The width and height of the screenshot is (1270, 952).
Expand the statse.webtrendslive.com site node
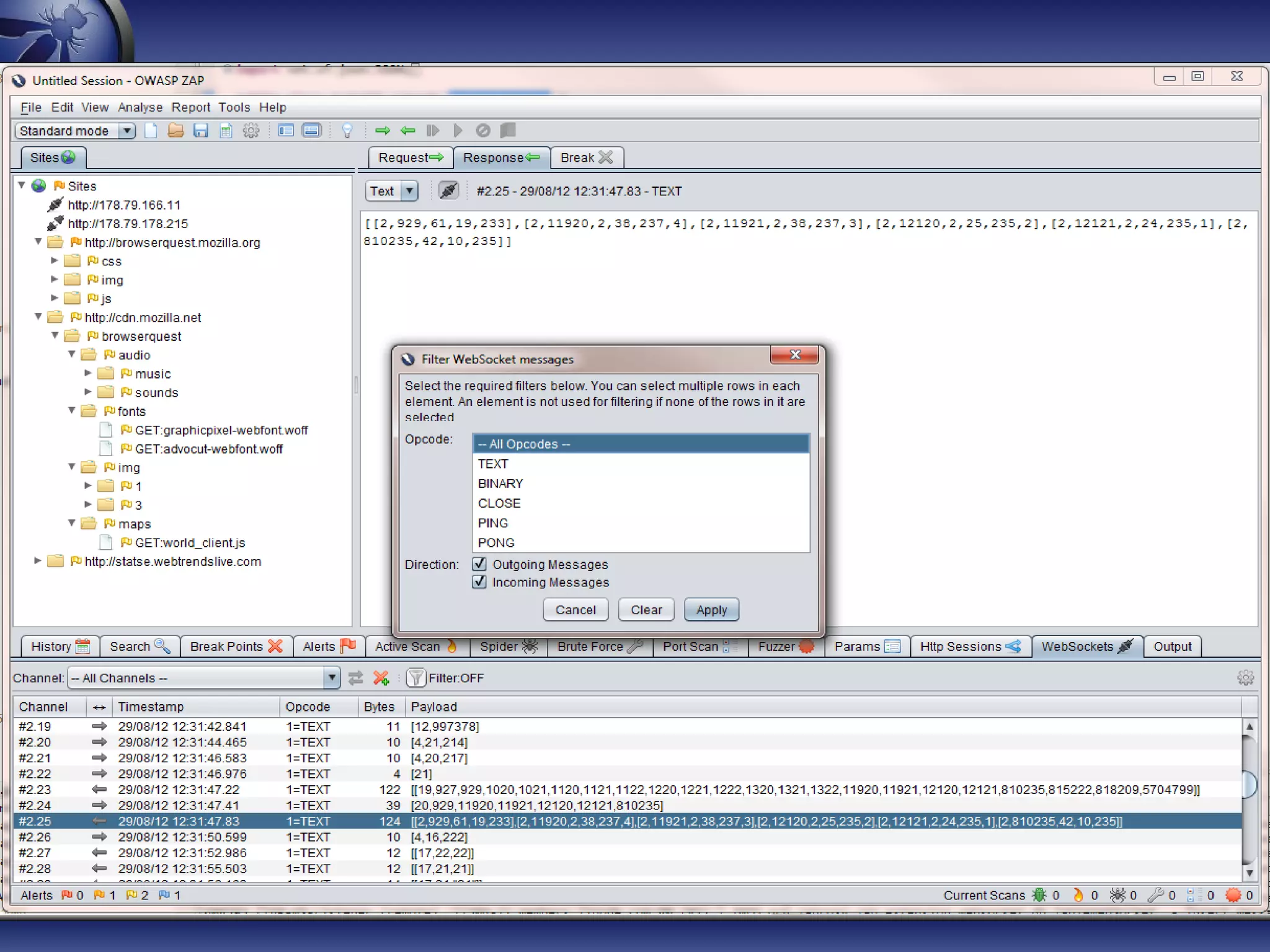click(38, 561)
